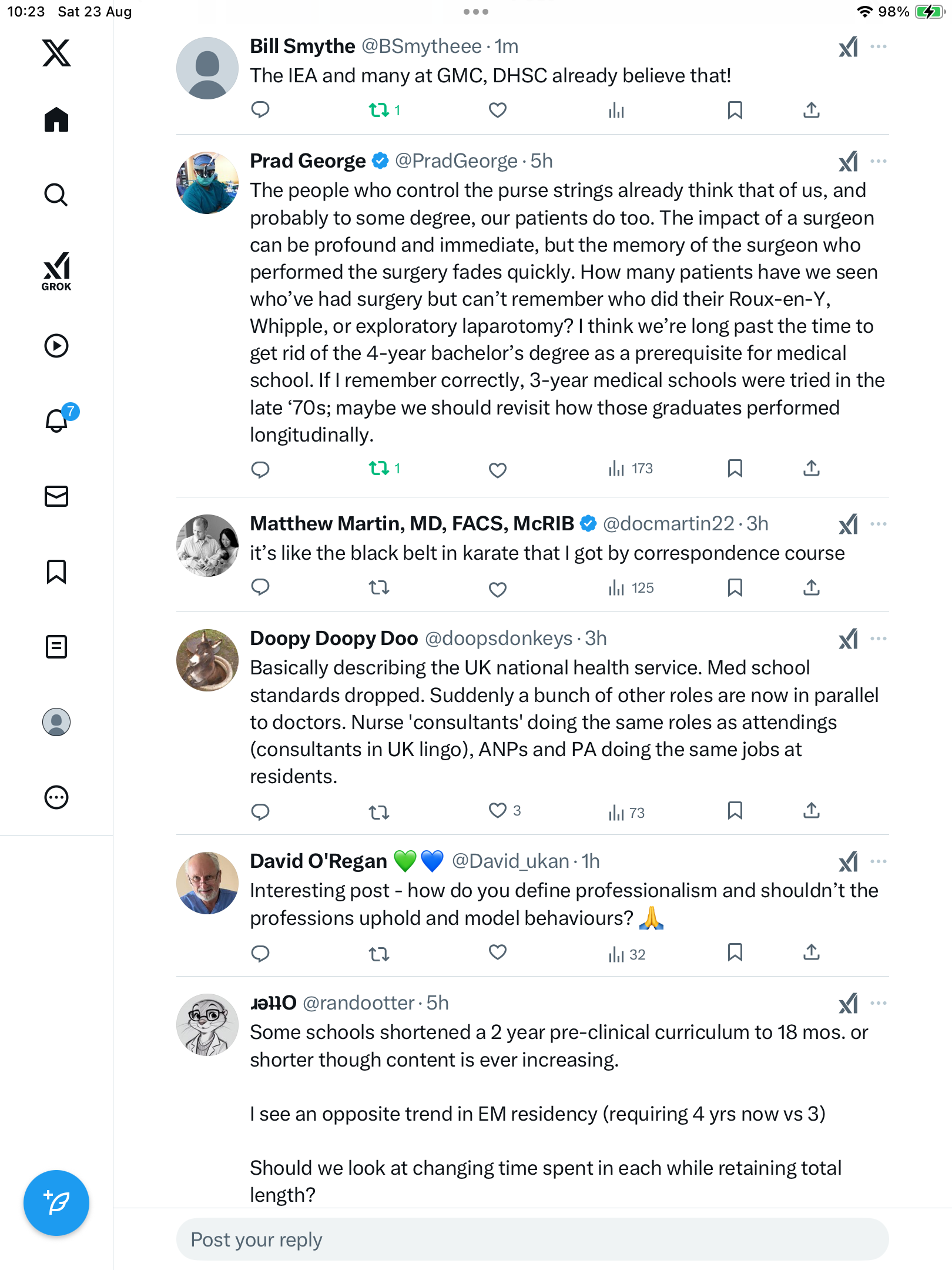This screenshot has width=952, height=1270.
Task: Open the video tab in sidebar
Action: tap(56, 346)
